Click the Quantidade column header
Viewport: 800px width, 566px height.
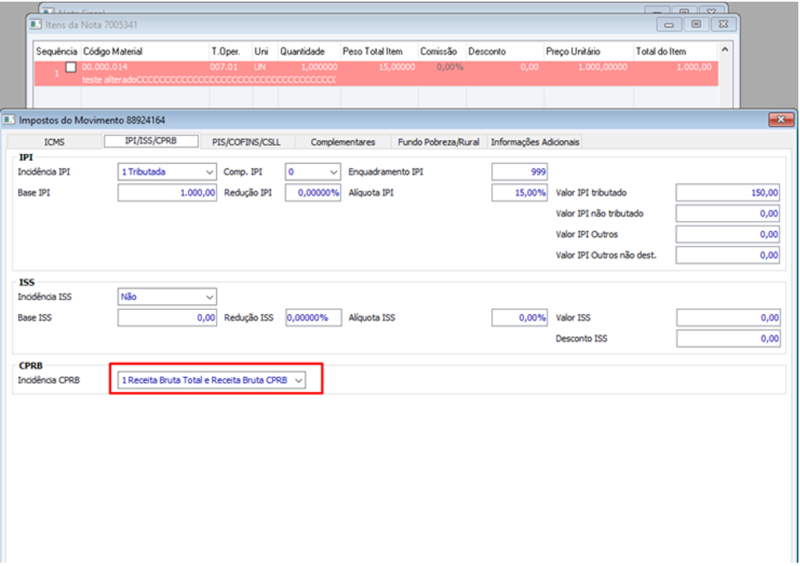point(309,52)
